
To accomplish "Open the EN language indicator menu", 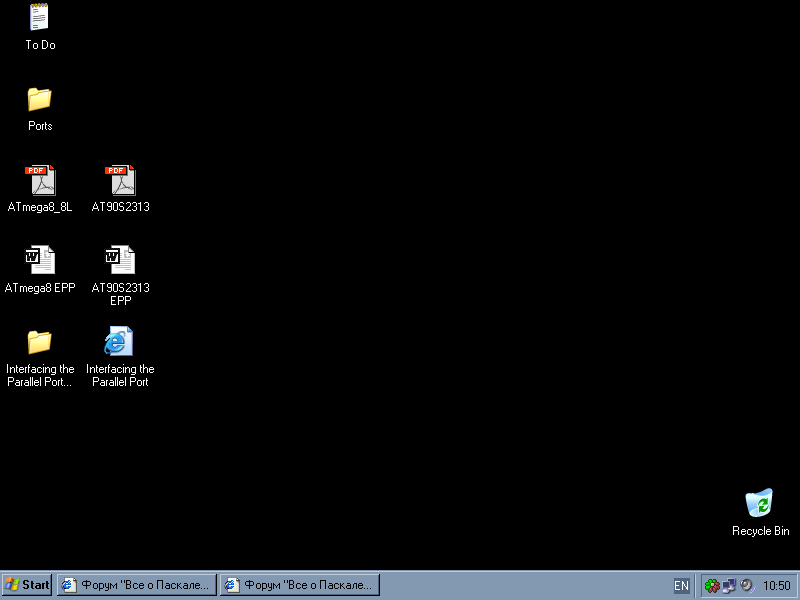I will [681, 586].
